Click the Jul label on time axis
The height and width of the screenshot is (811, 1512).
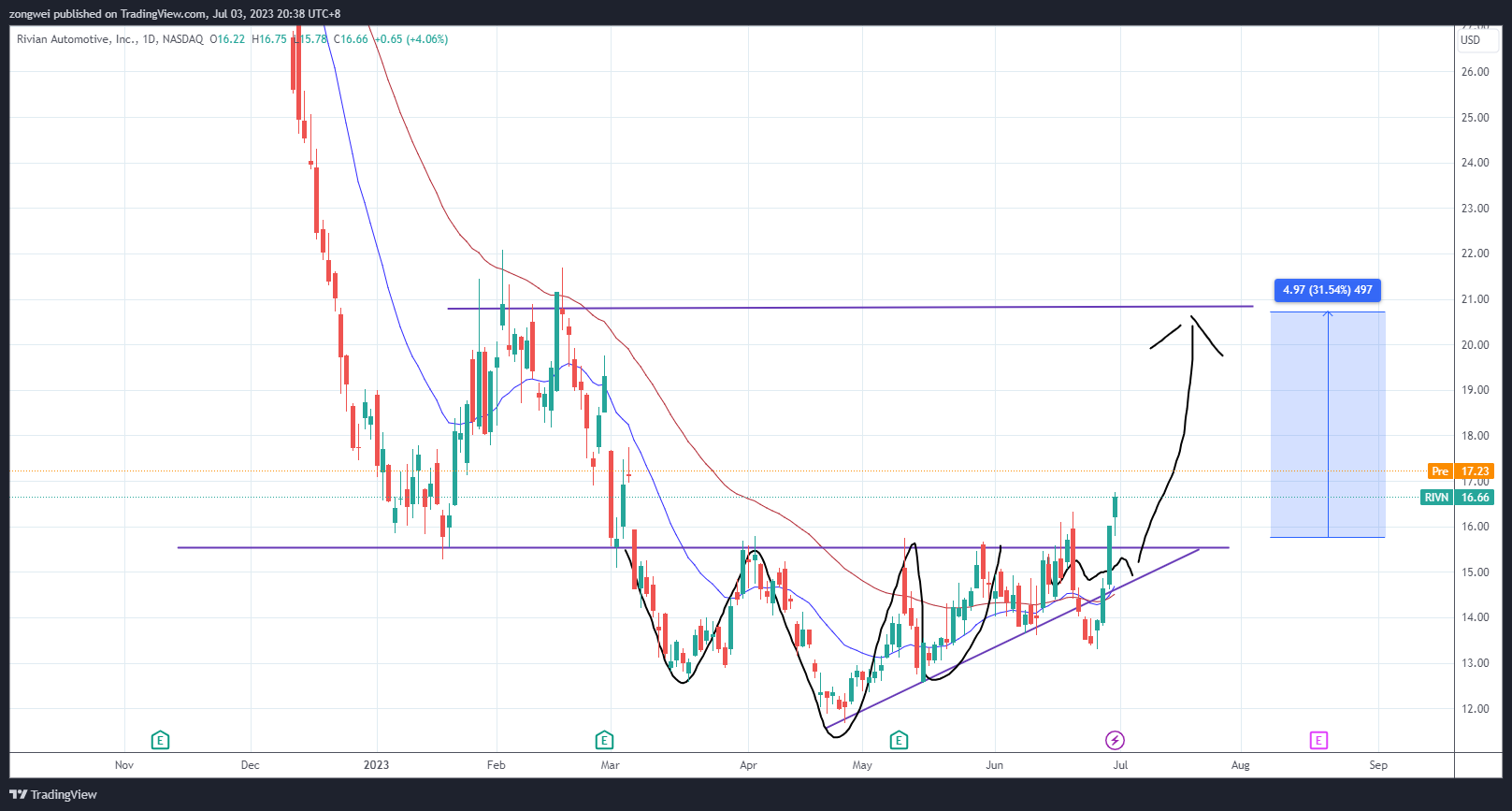pos(1120,765)
